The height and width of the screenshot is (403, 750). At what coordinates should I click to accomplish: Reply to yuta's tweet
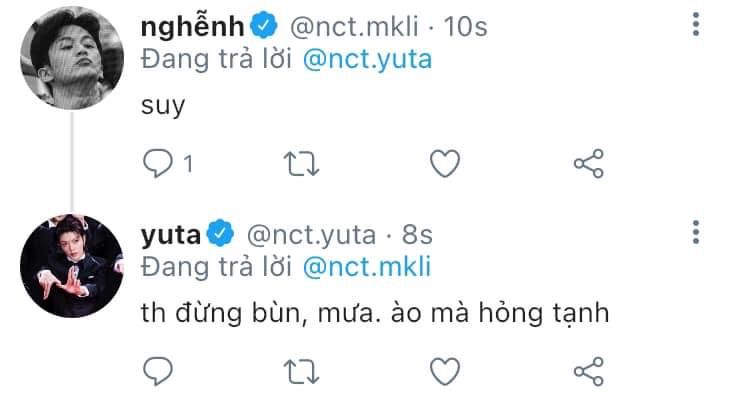tap(158, 372)
